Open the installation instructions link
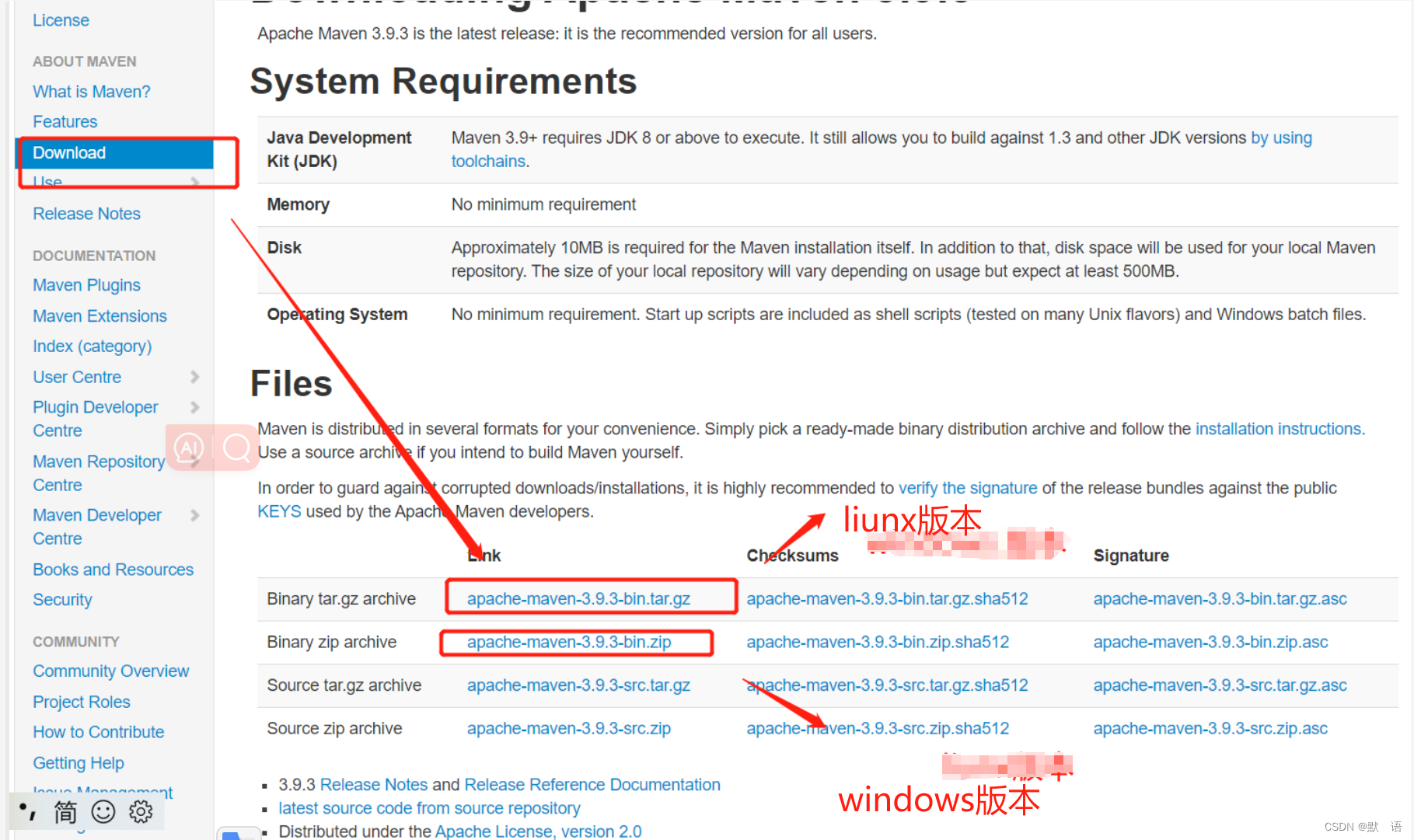The image size is (1414, 840). click(1280, 429)
